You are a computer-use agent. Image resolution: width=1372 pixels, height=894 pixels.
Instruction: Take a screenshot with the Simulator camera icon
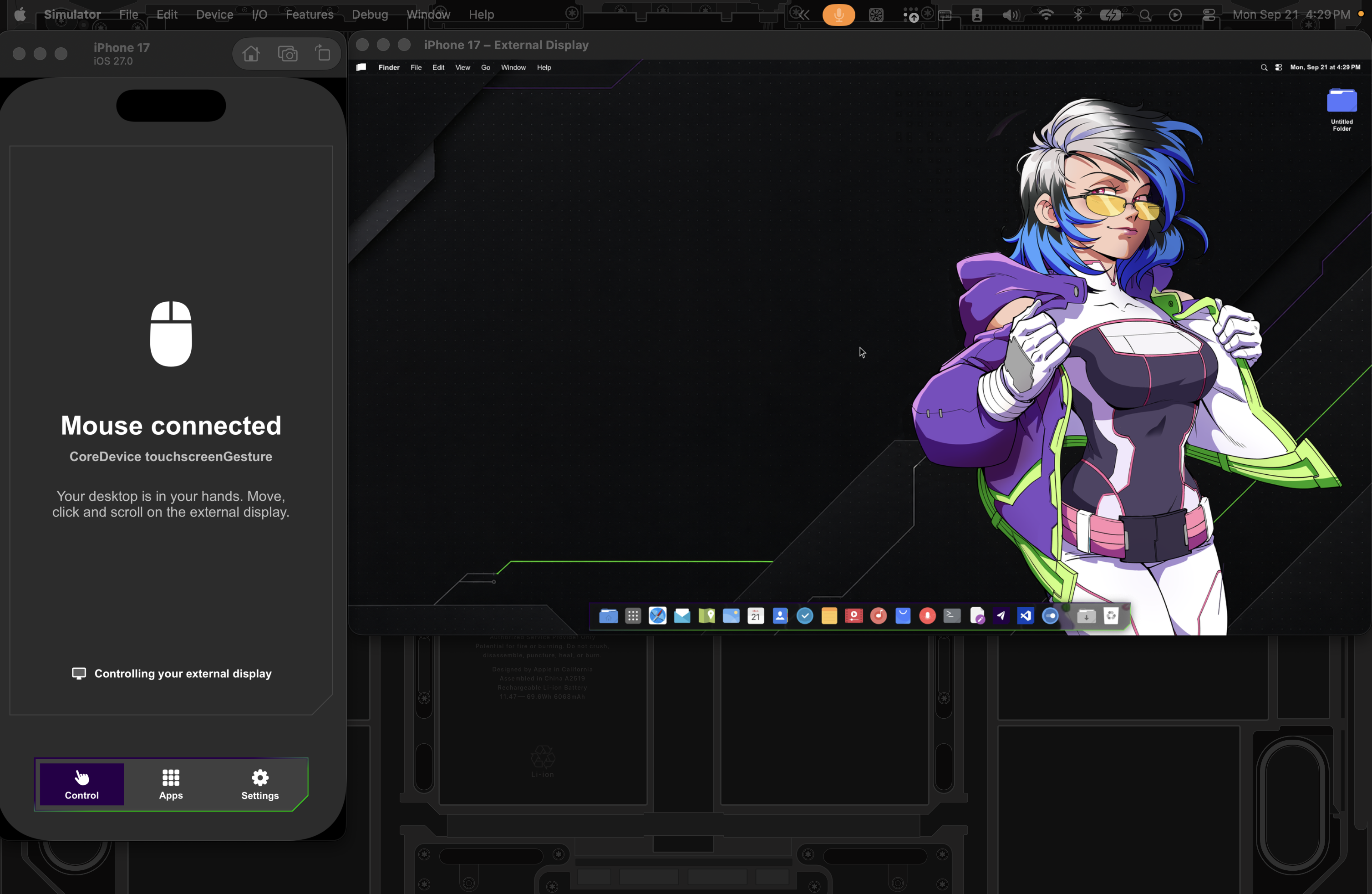click(x=288, y=54)
